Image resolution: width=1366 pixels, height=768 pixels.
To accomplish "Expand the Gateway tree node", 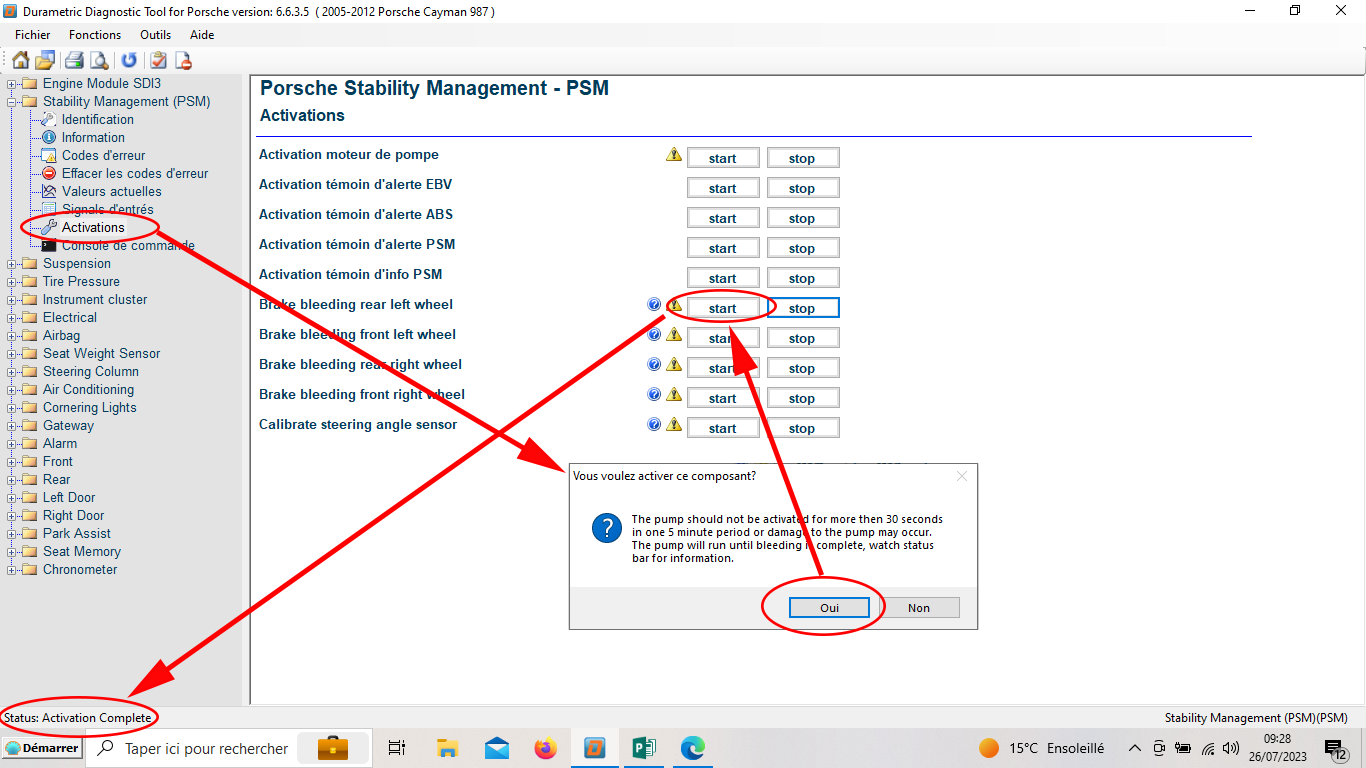I will tap(12, 425).
